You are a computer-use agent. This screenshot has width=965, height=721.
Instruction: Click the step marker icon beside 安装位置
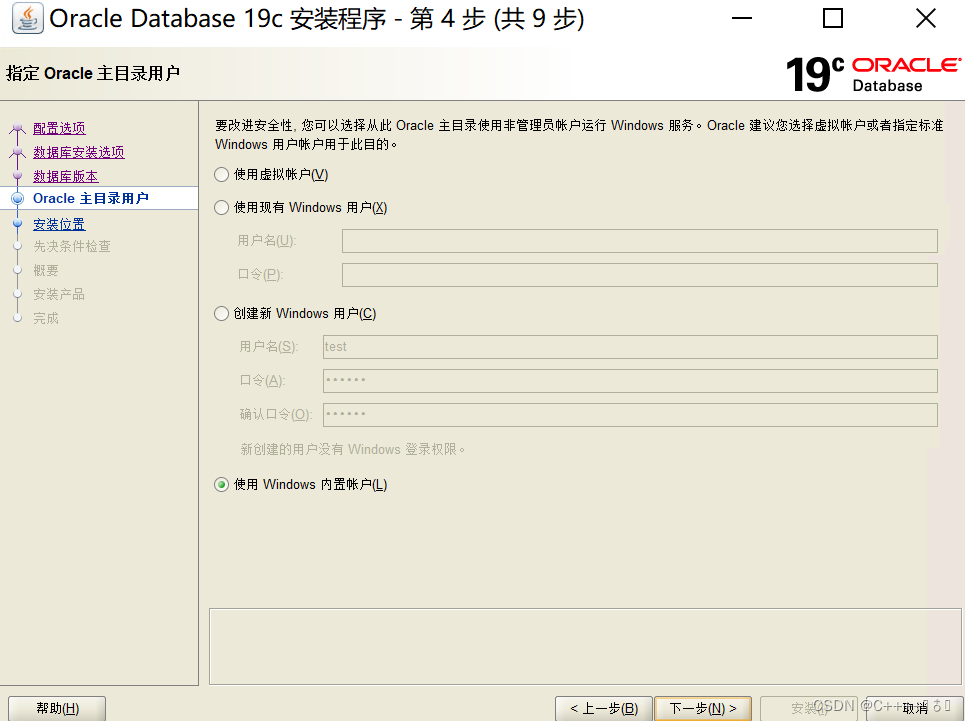point(18,225)
